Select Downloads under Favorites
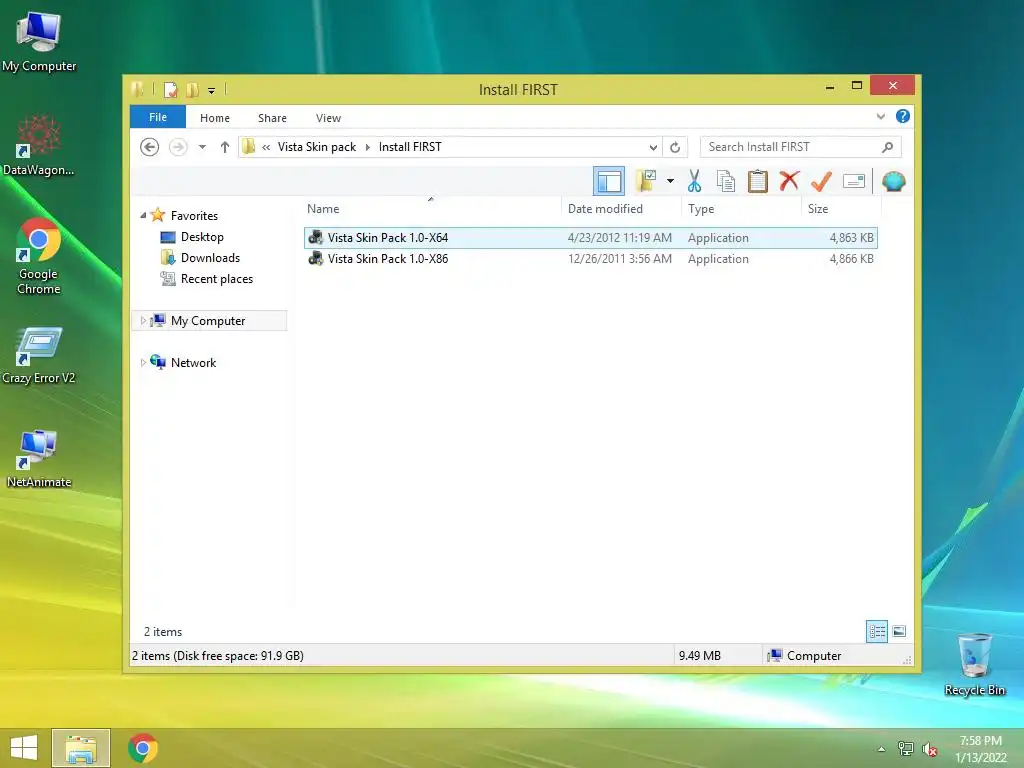Image resolution: width=1024 pixels, height=768 pixels. point(210,257)
